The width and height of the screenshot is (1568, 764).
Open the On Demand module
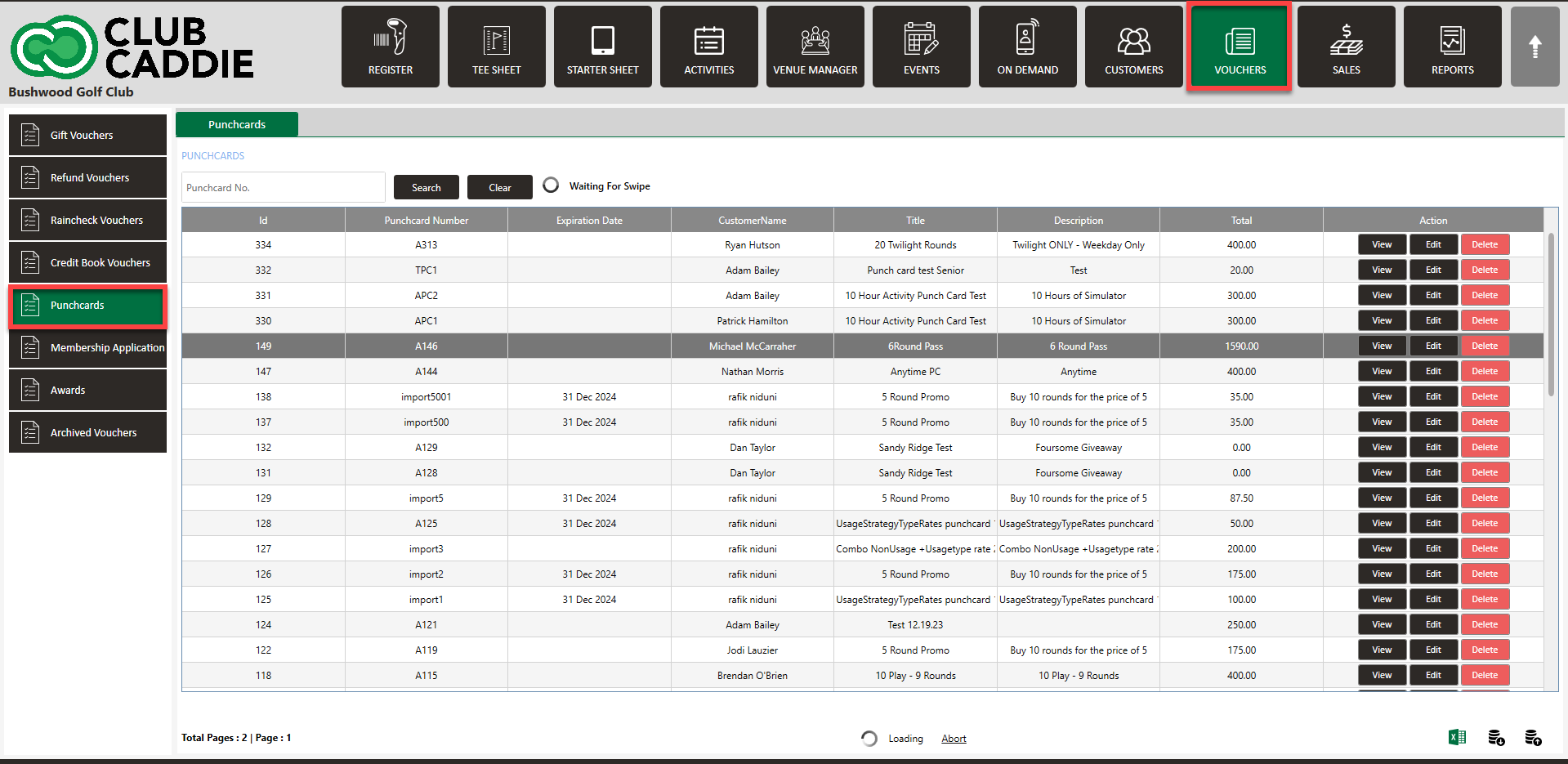tap(1027, 47)
